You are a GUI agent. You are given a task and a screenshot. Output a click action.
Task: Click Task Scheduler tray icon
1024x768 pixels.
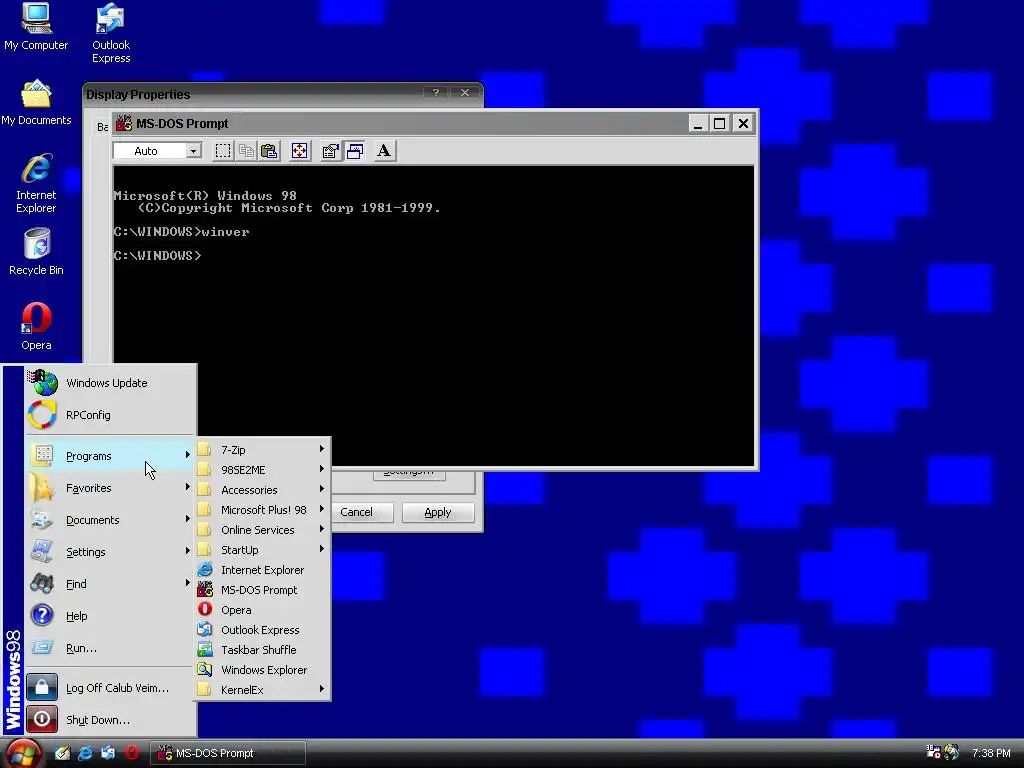pyautogui.click(x=933, y=752)
